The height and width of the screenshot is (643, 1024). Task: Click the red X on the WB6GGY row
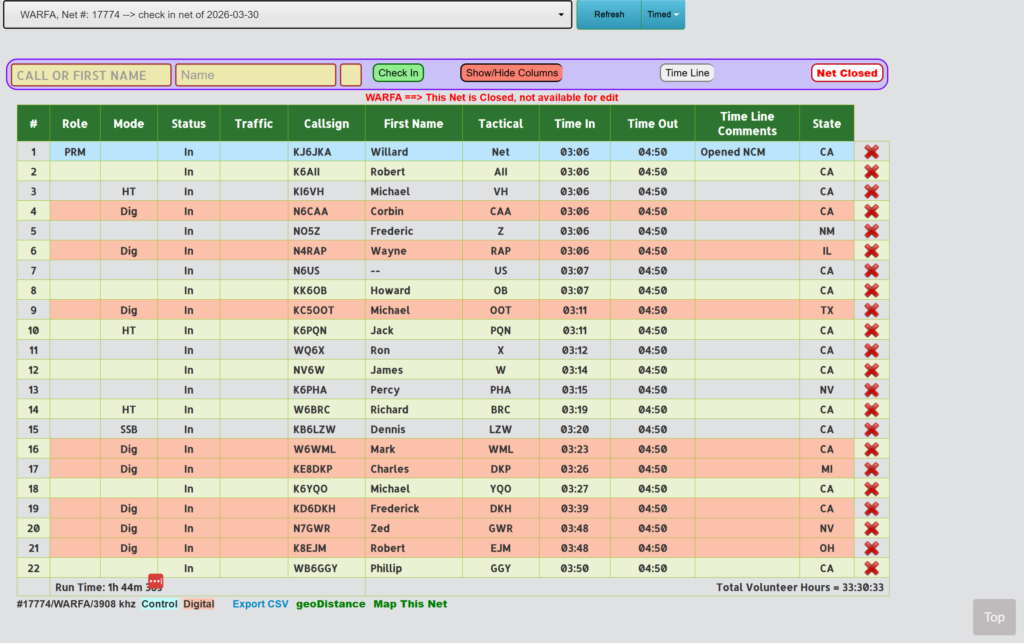pos(871,568)
